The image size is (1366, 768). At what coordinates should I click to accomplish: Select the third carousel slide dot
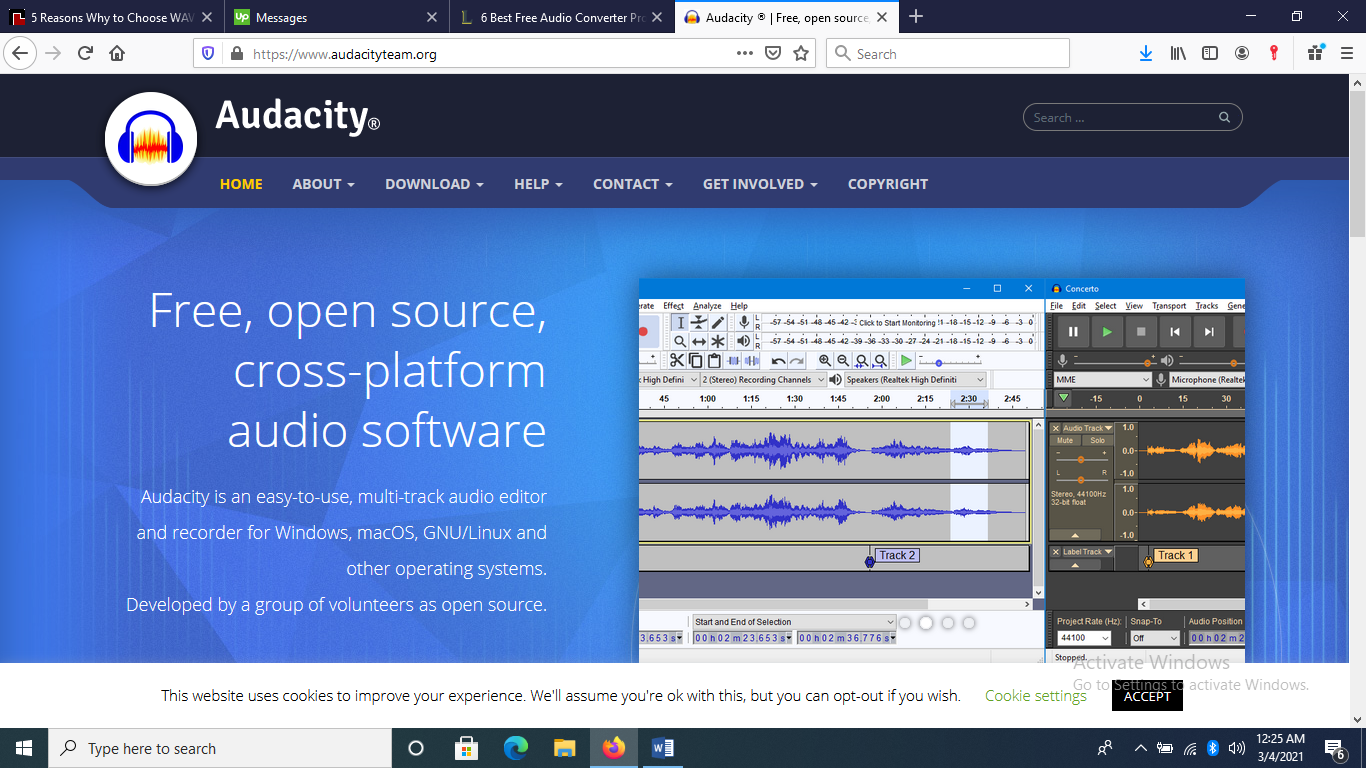coord(948,623)
